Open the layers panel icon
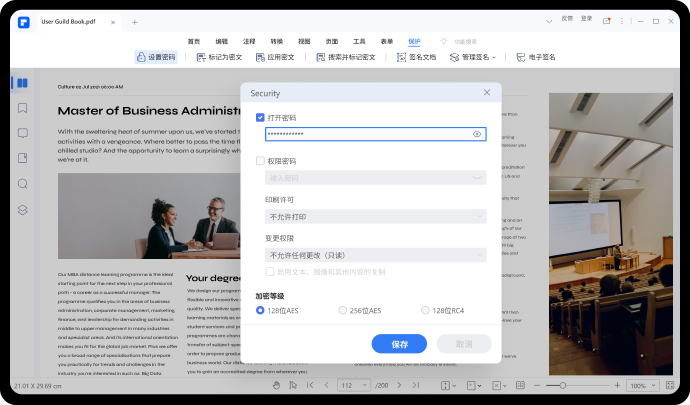The image size is (690, 405). 22,209
